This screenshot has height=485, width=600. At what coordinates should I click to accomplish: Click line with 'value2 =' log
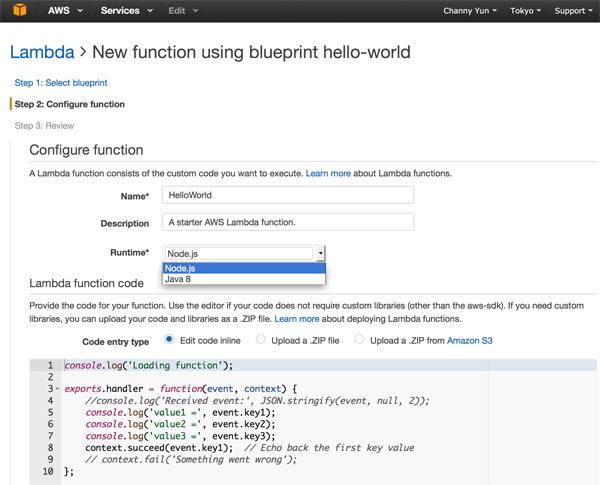tap(180, 424)
